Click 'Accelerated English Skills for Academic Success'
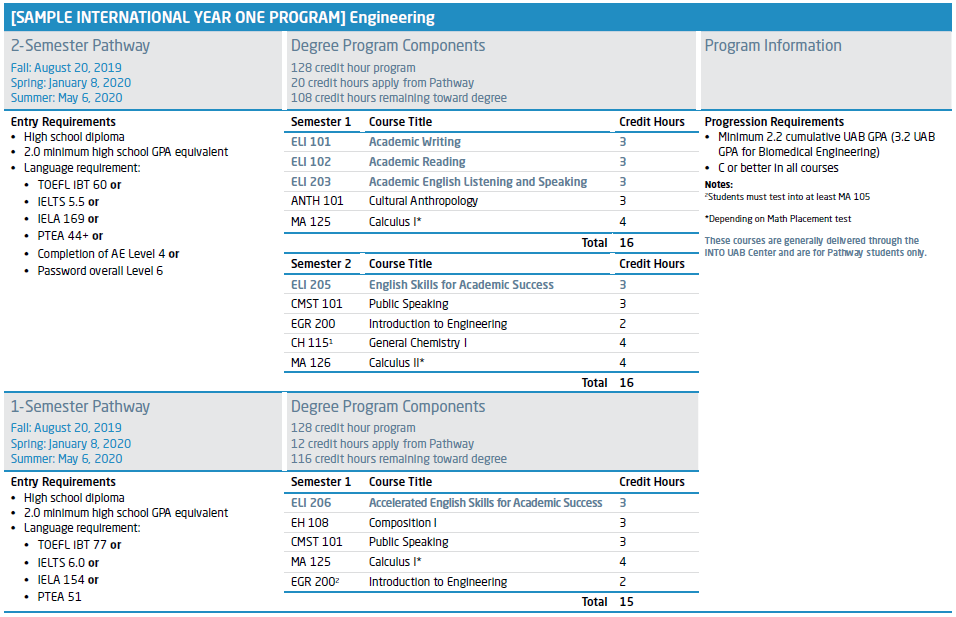This screenshot has width=956, height=617. [x=485, y=503]
